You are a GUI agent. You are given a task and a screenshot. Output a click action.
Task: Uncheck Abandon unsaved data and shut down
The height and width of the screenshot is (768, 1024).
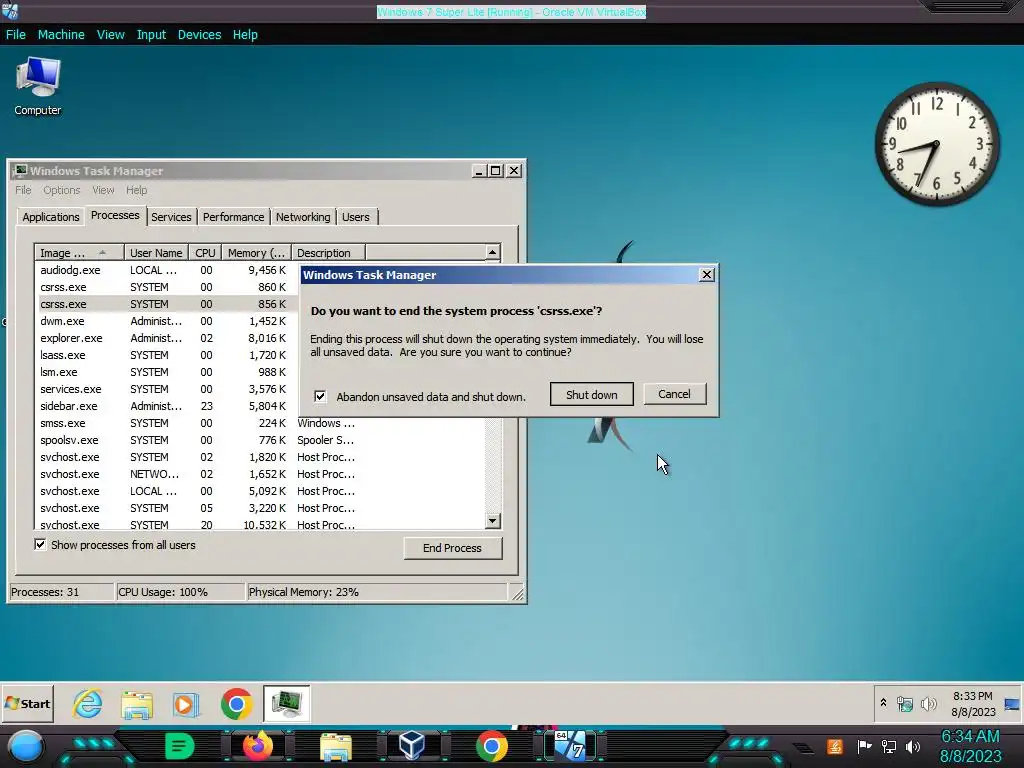[x=320, y=396]
